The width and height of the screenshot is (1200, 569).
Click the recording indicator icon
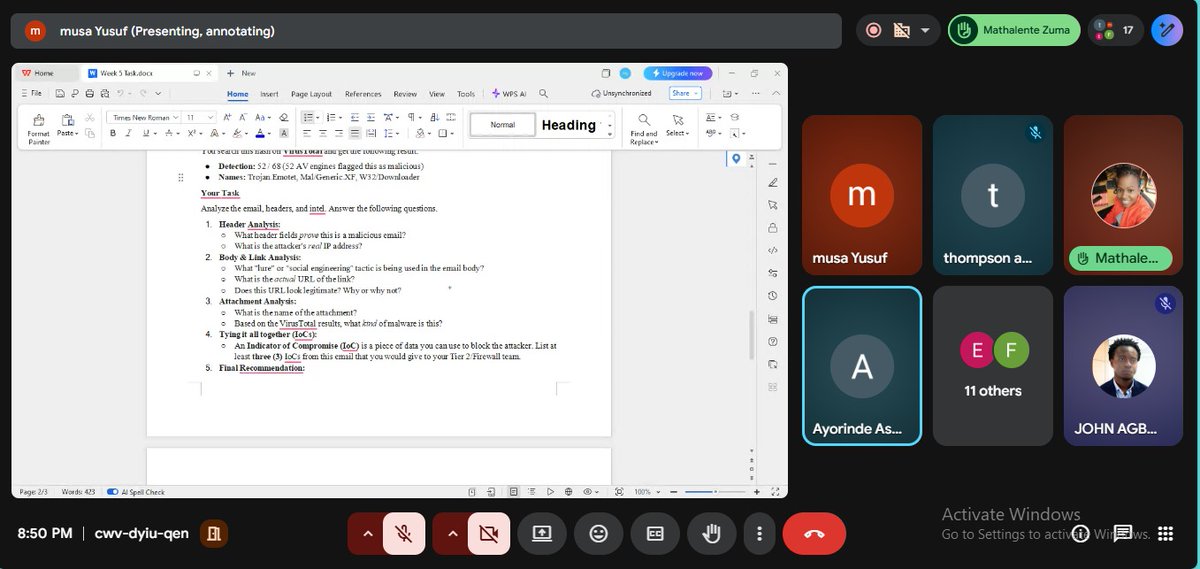coord(873,30)
